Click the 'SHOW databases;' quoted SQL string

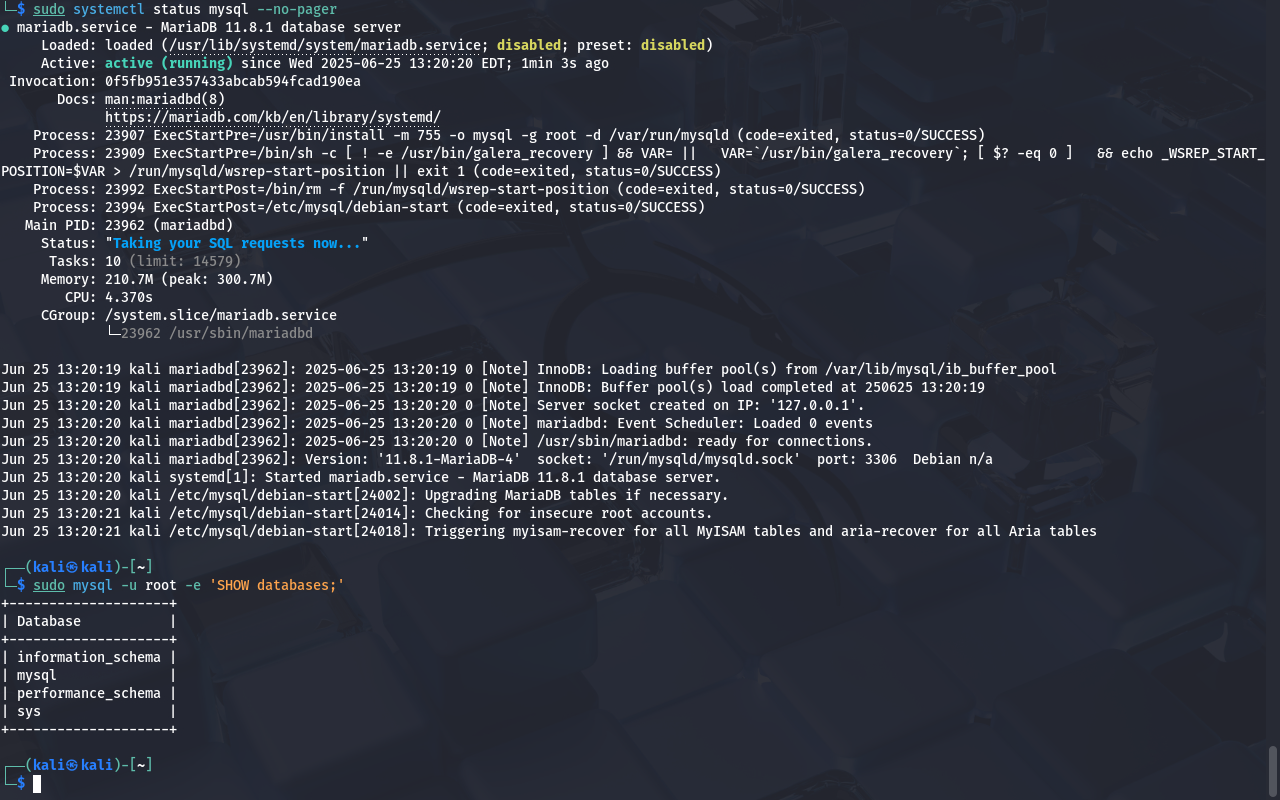point(277,585)
